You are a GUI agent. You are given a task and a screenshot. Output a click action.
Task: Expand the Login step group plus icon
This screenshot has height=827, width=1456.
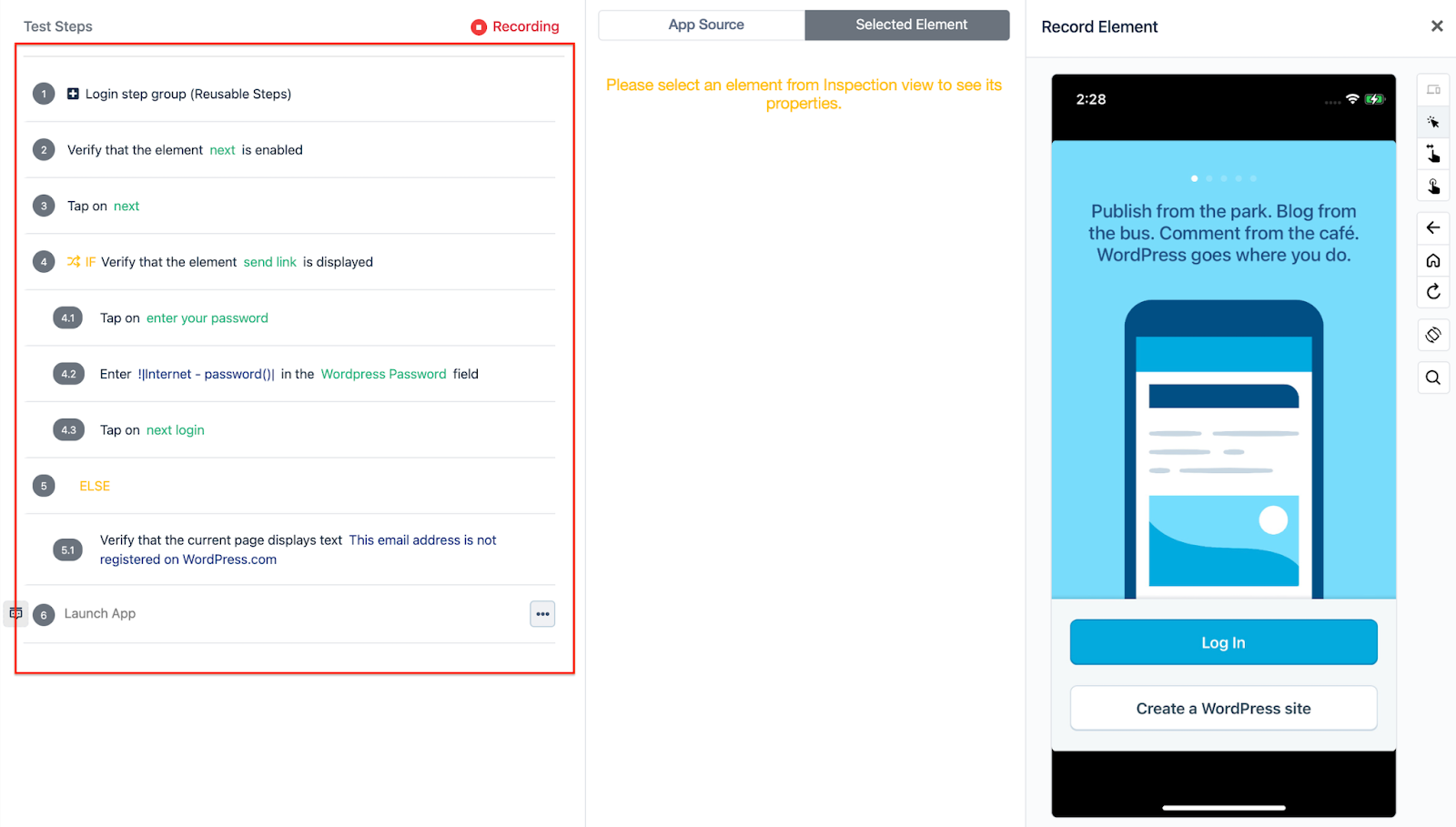(x=73, y=94)
